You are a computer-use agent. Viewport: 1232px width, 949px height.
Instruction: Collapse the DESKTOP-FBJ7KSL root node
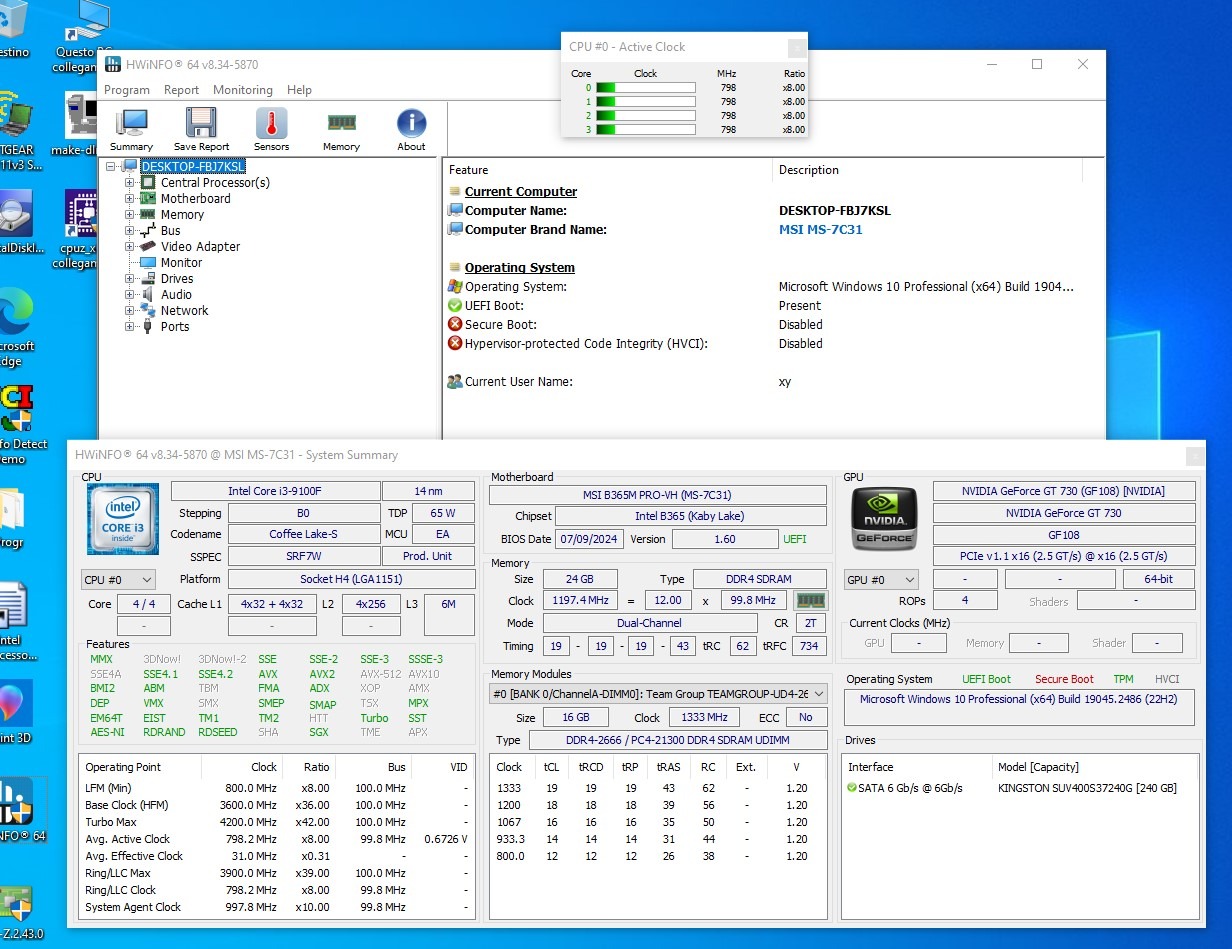click(x=110, y=167)
